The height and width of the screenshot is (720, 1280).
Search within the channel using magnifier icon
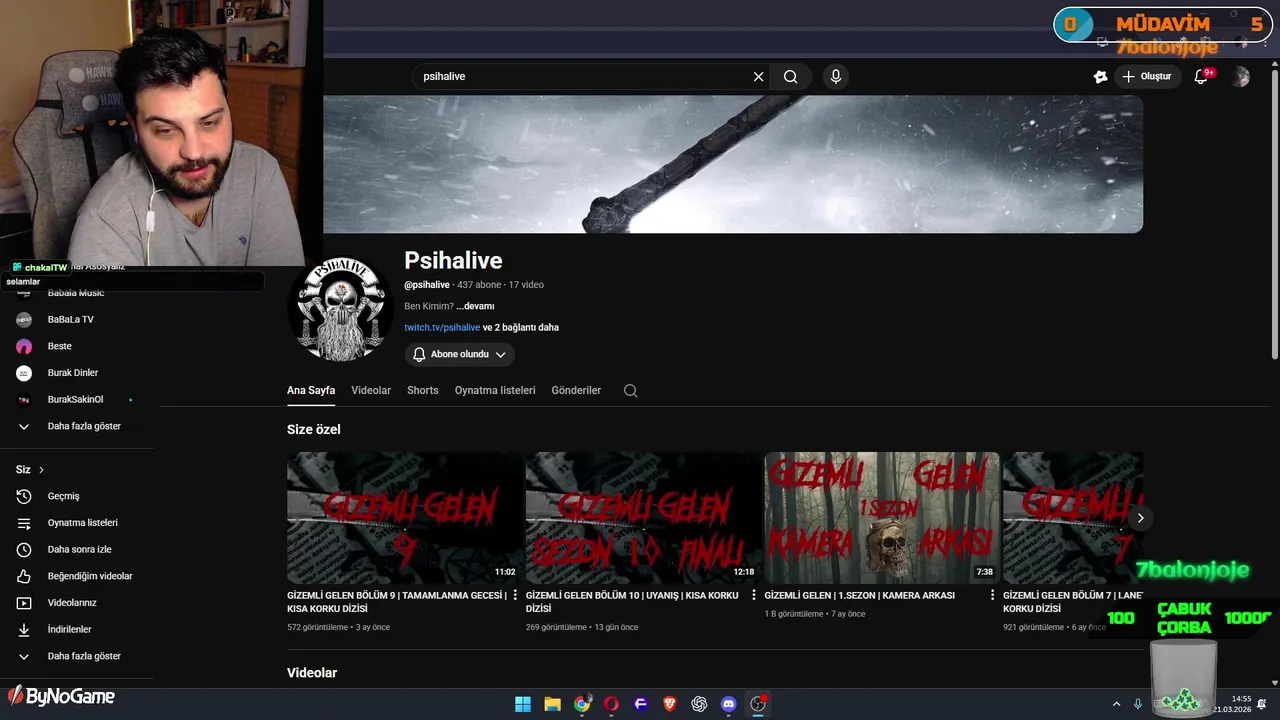(630, 391)
